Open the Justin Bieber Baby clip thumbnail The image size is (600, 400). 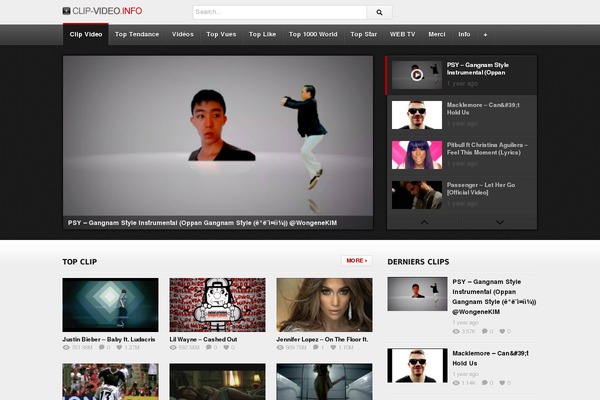click(x=110, y=305)
